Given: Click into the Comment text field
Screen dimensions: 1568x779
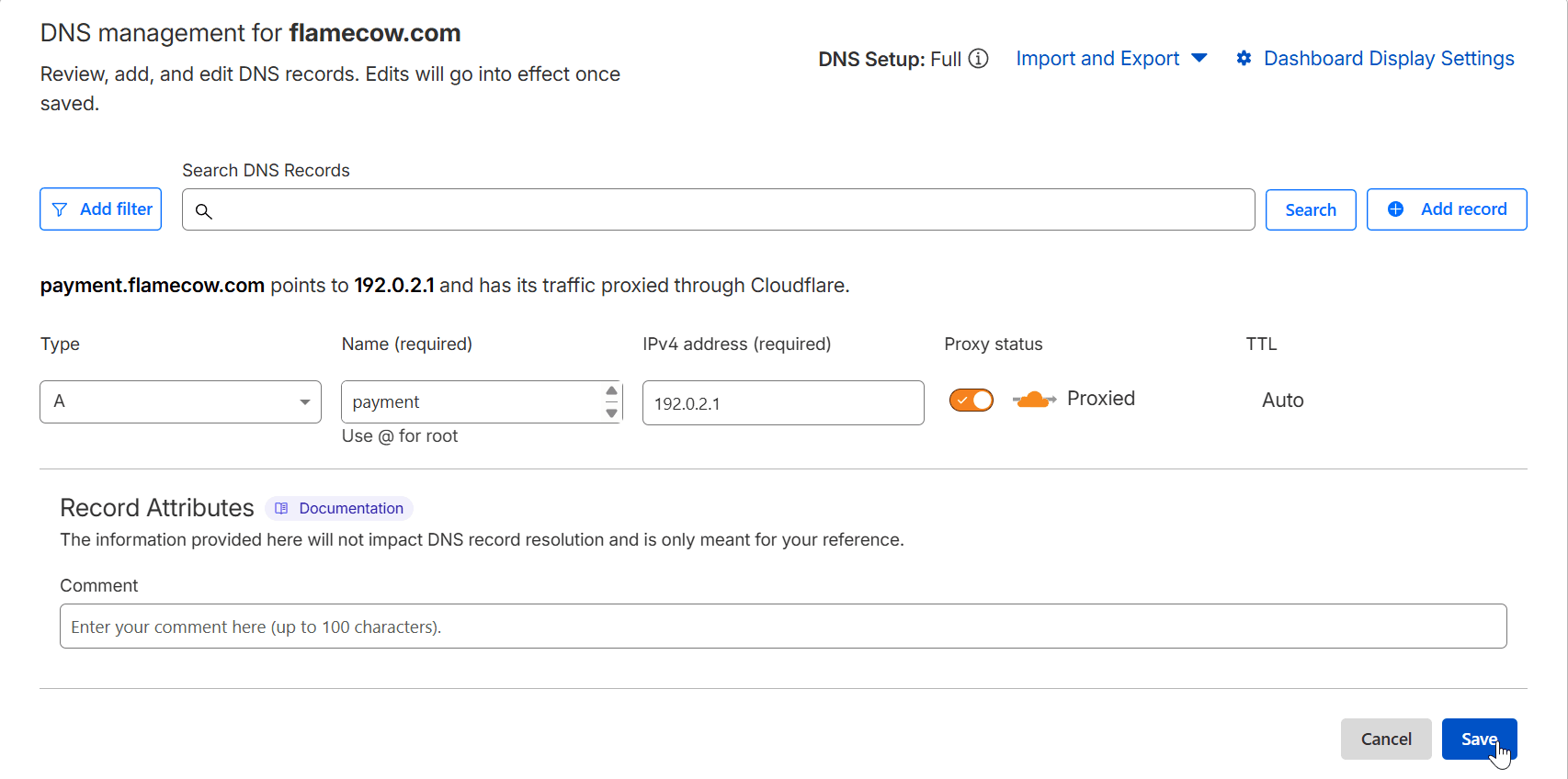Looking at the screenshot, I should tap(783, 627).
